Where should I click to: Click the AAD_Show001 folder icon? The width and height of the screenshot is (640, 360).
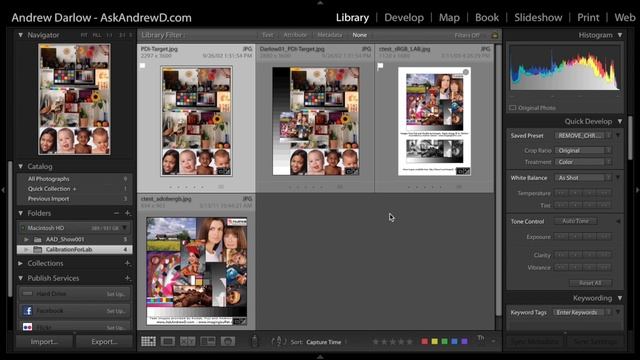38,239
